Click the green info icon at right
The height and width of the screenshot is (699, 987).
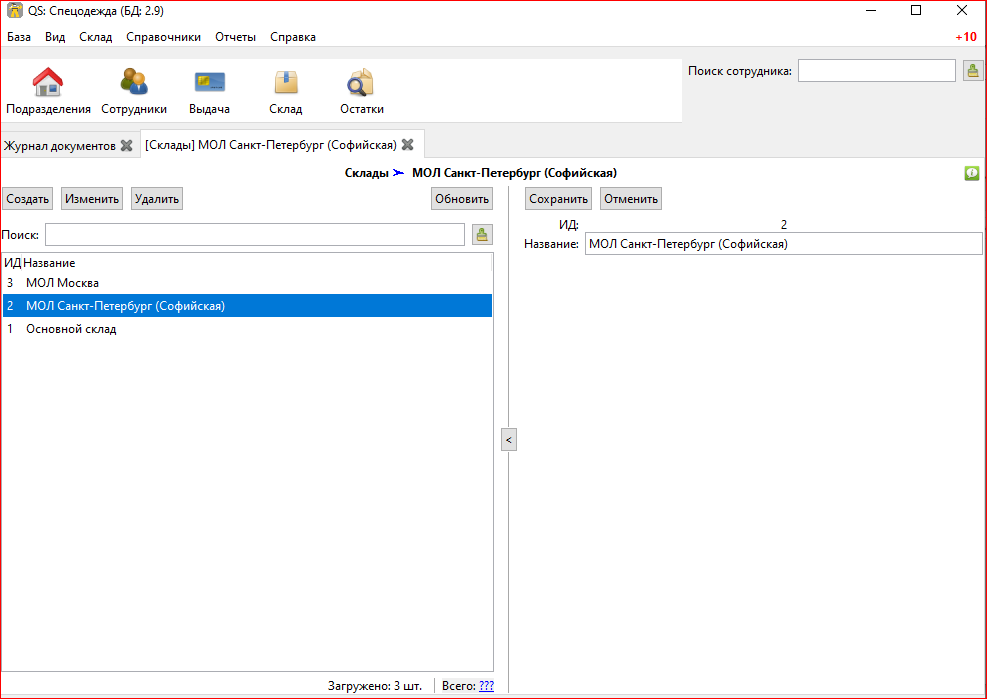(971, 173)
